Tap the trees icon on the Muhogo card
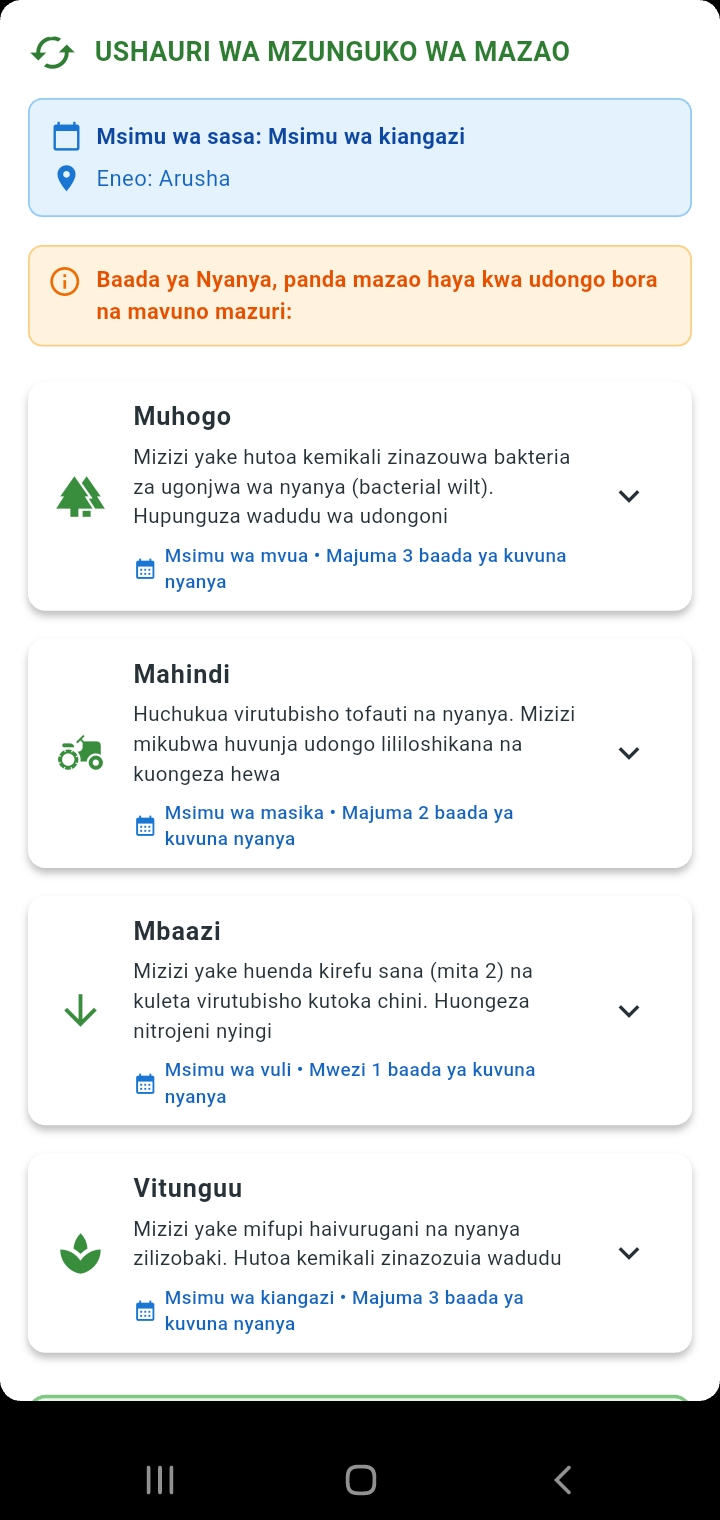 pyautogui.click(x=80, y=496)
